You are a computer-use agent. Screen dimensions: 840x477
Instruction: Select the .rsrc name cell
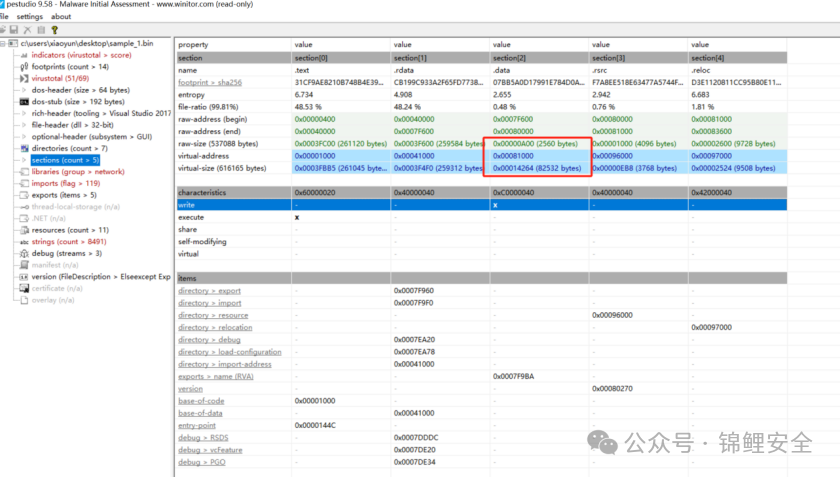[x=638, y=70]
